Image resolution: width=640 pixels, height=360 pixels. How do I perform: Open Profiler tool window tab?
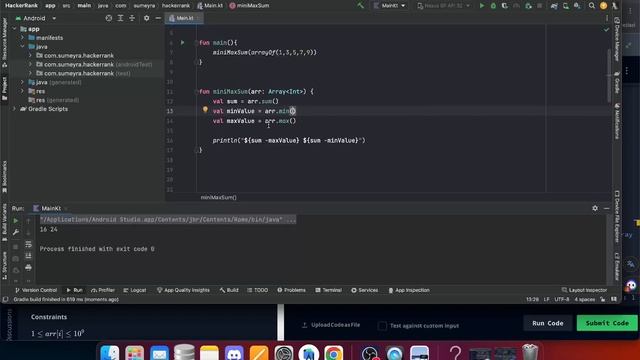103,290
